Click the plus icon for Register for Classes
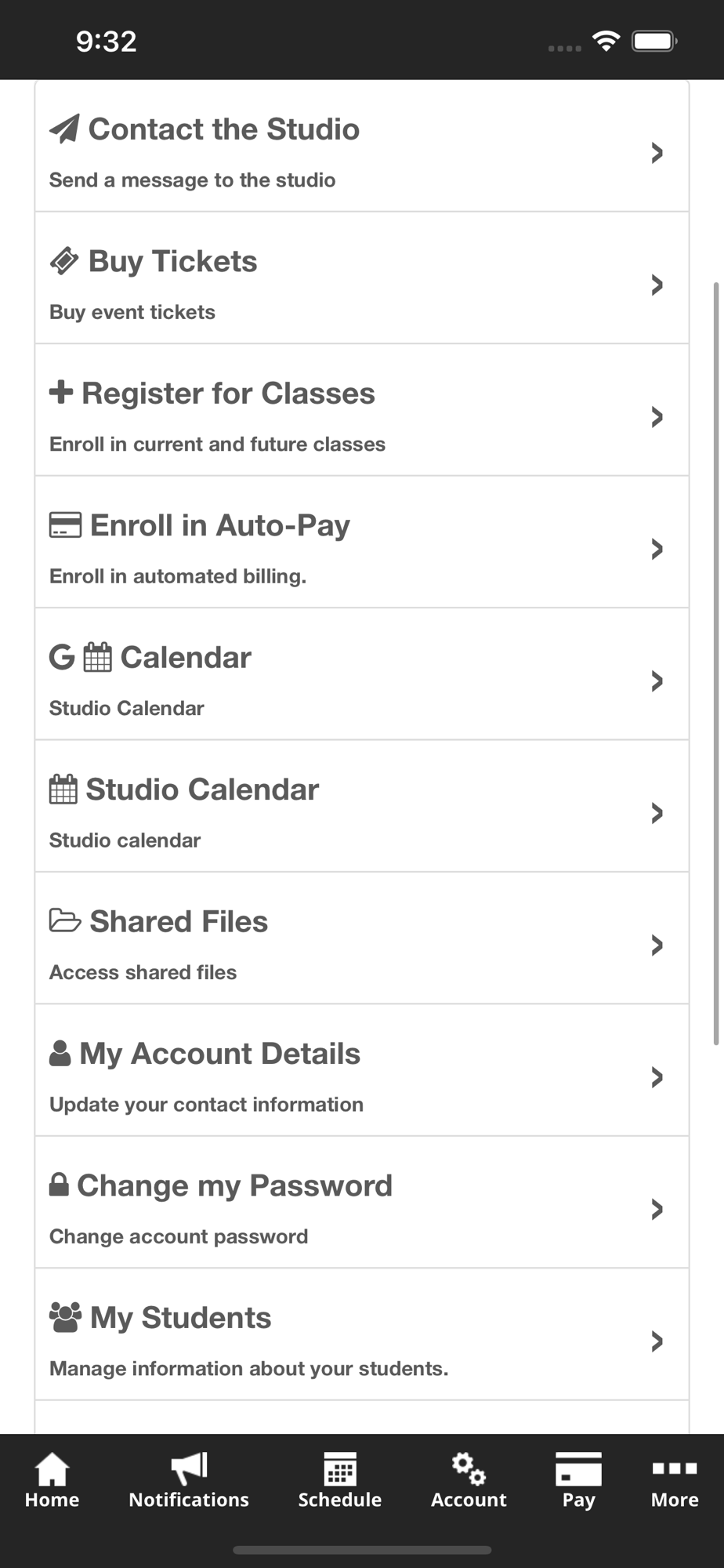Screen dimensions: 724x1568 point(61,392)
